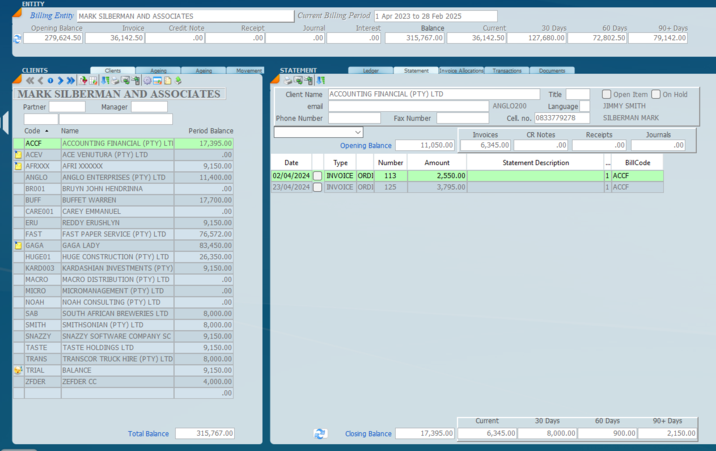Go to last client record arrow
Viewport: 716px width, 451px height.
coord(71,81)
